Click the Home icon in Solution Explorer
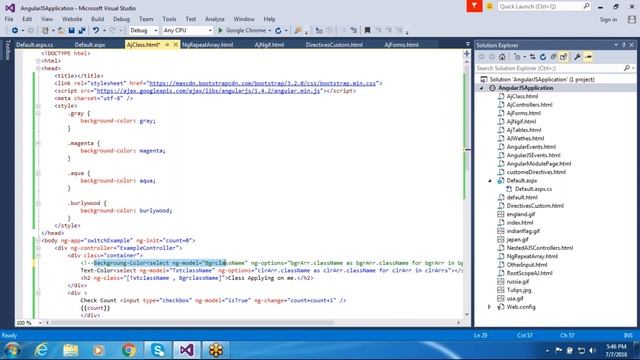 tap(502, 57)
